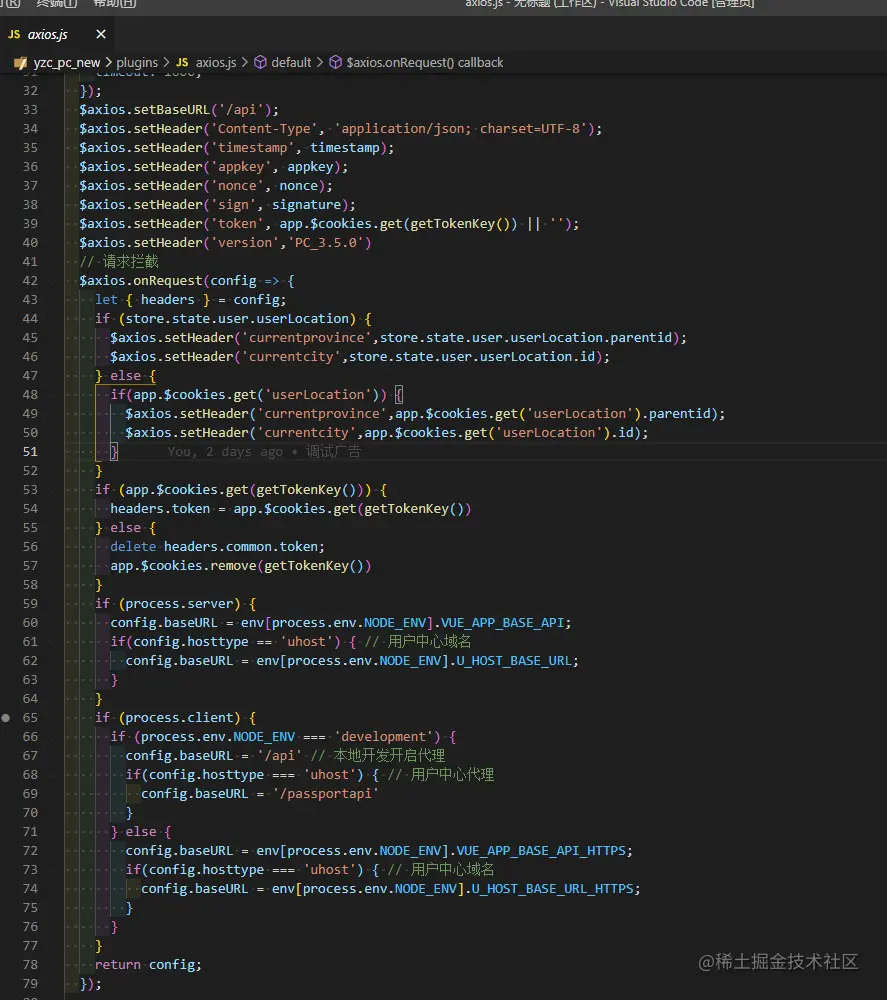Click 'VUE_APP_BASE_API' on line 60
Screen dimensions: 887x1000
pyautogui.click(x=502, y=622)
